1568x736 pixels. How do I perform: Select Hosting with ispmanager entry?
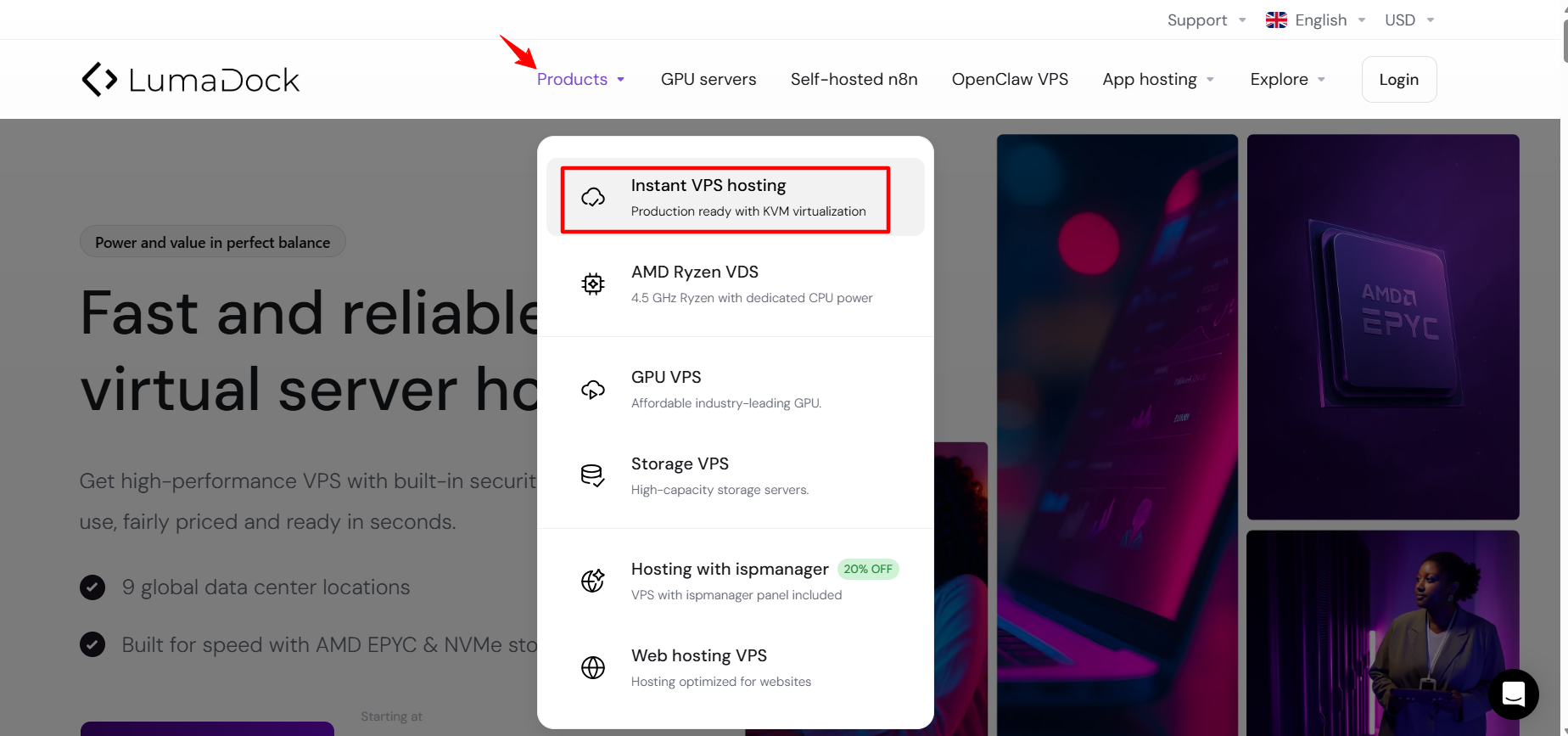click(735, 581)
